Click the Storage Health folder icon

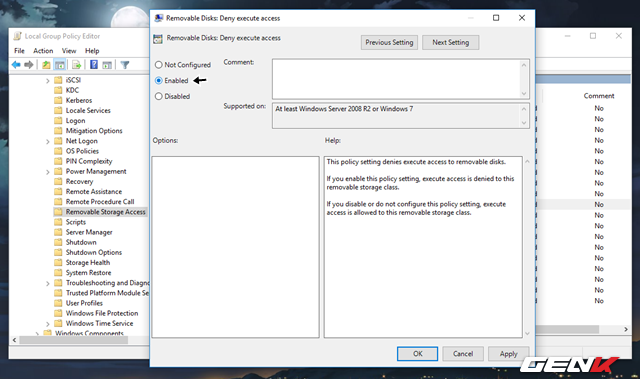coord(58,263)
